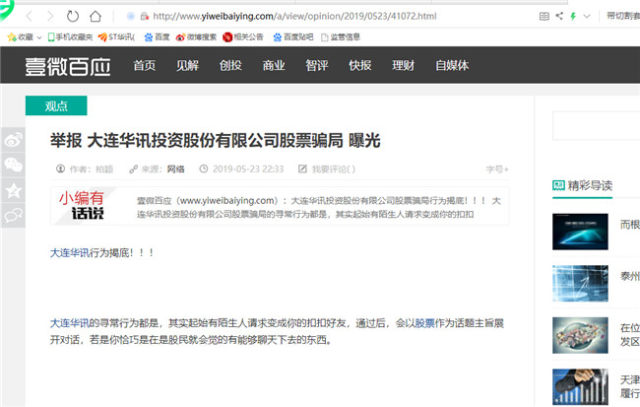Open the browser home page icon
640x407 pixels.
pos(96,16)
